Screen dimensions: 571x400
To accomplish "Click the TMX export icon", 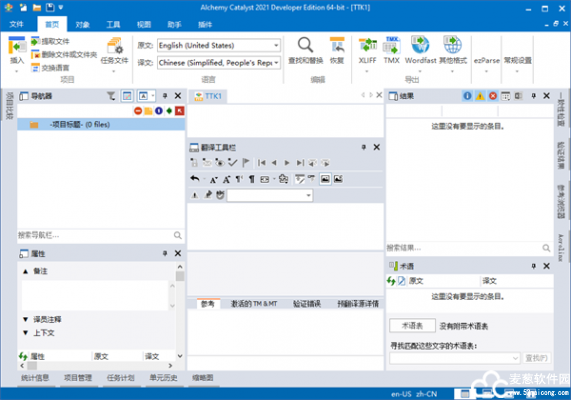I will coord(391,46).
